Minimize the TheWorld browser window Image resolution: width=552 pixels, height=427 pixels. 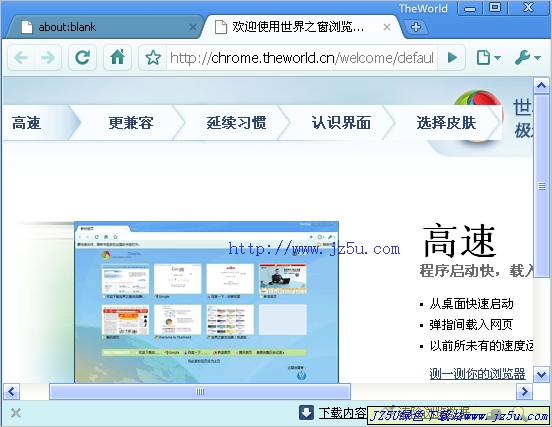pyautogui.click(x=470, y=8)
